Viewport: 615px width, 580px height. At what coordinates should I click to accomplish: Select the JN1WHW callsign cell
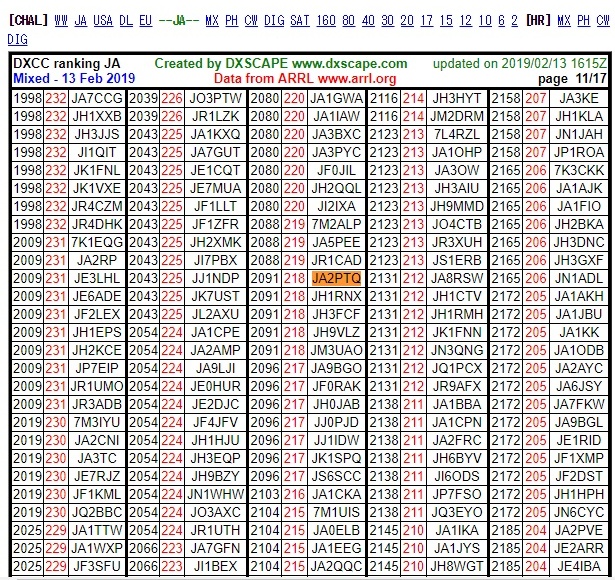pyautogui.click(x=215, y=494)
